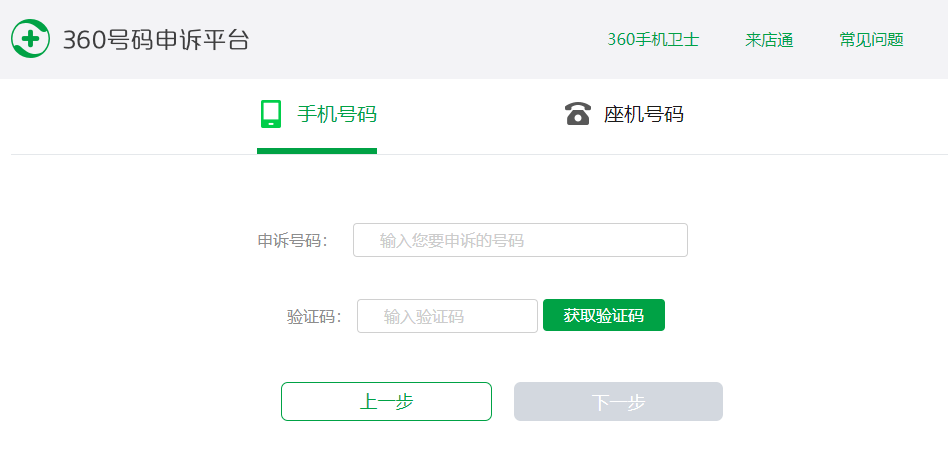Viewport: 948px width, 470px height.
Task: Click the 360号码申诉平台 title text
Action: (x=156, y=40)
